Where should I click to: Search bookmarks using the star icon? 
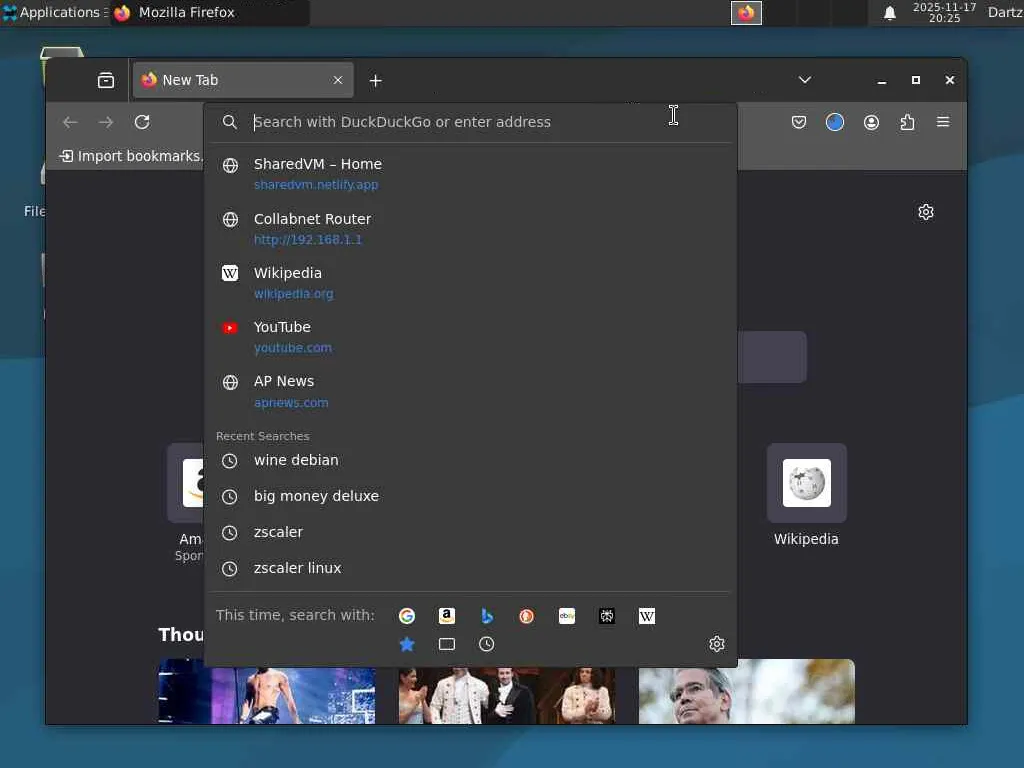(x=407, y=645)
